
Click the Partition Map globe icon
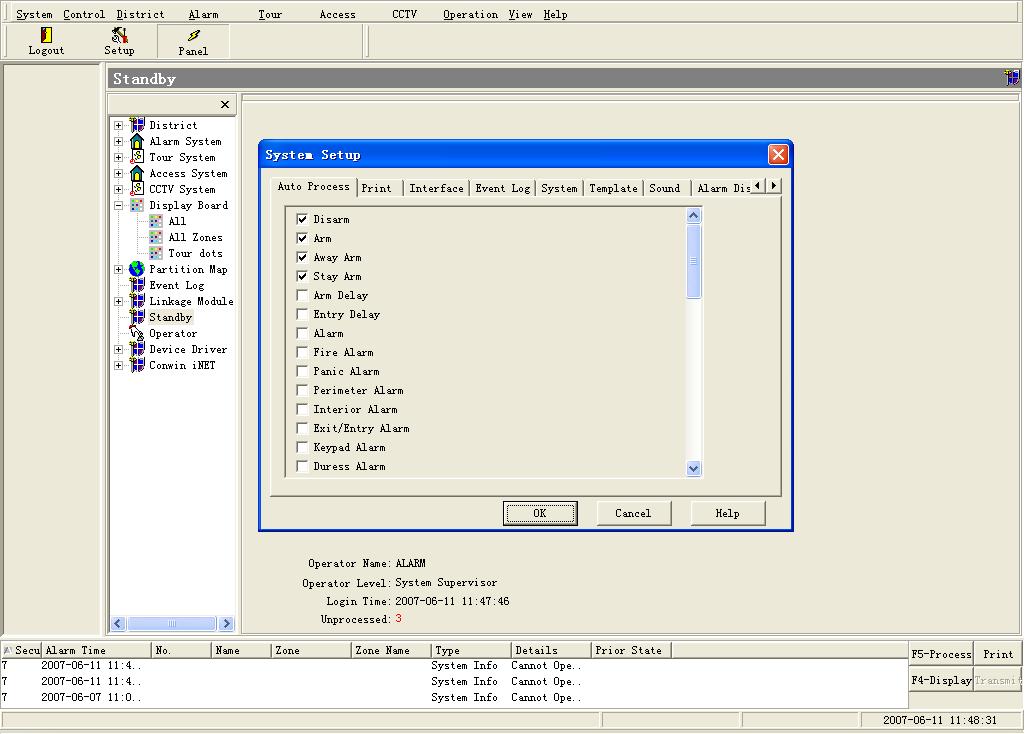(137, 269)
